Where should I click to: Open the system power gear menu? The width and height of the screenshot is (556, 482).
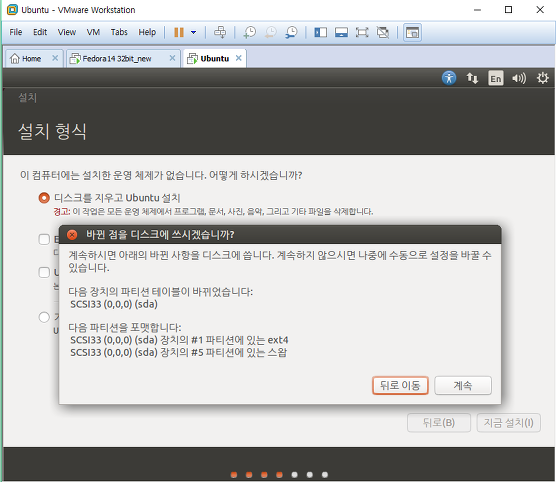tap(543, 78)
